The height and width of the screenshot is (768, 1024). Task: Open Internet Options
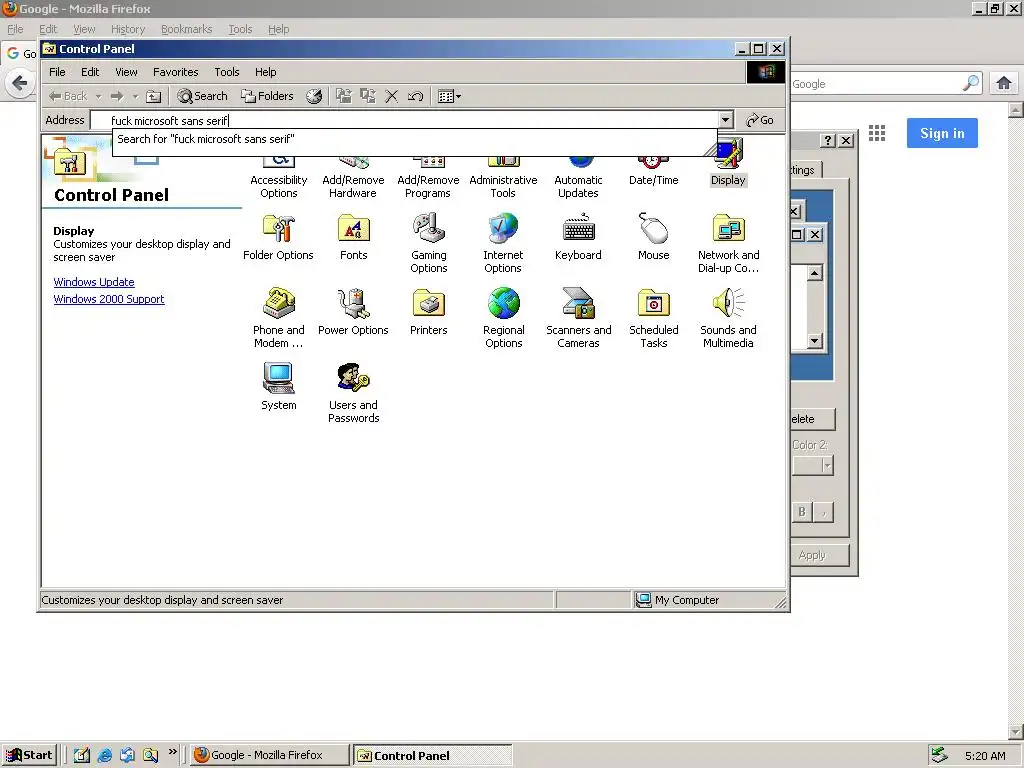click(x=504, y=243)
